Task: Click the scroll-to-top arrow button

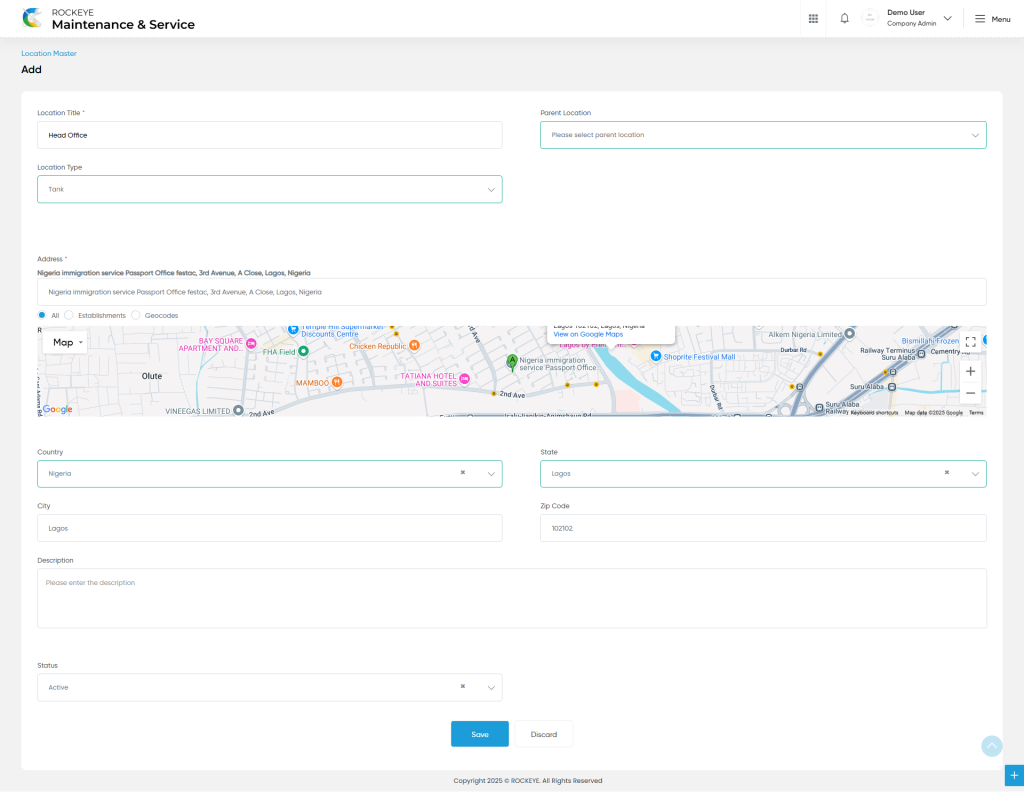Action: point(991,746)
